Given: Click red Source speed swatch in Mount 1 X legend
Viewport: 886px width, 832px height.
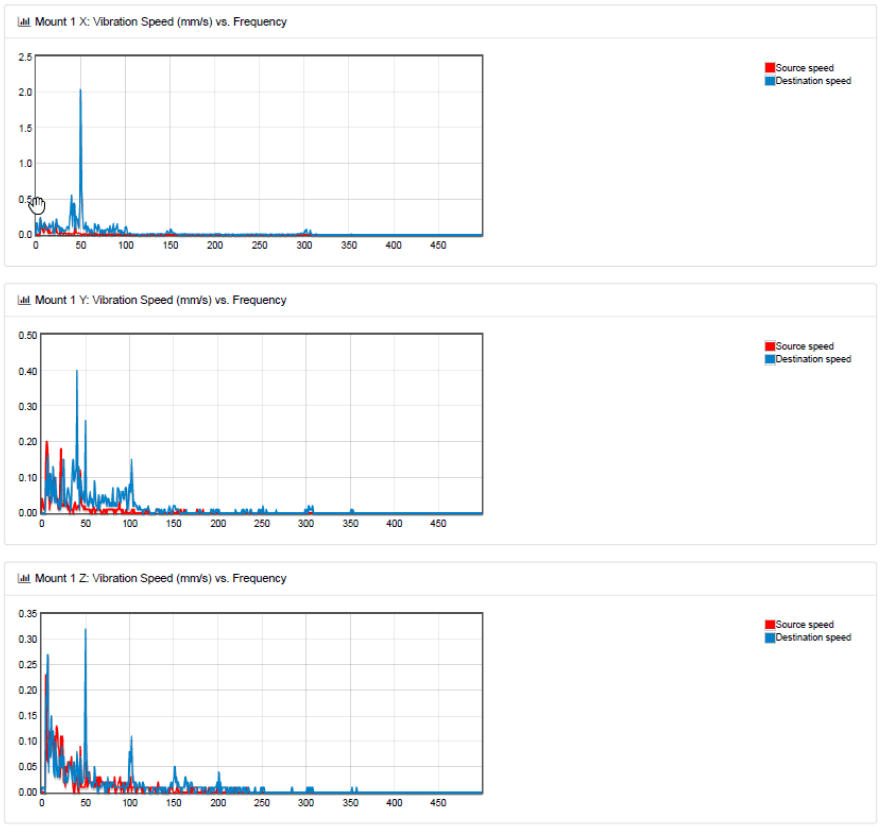Looking at the screenshot, I should pyautogui.click(x=769, y=68).
